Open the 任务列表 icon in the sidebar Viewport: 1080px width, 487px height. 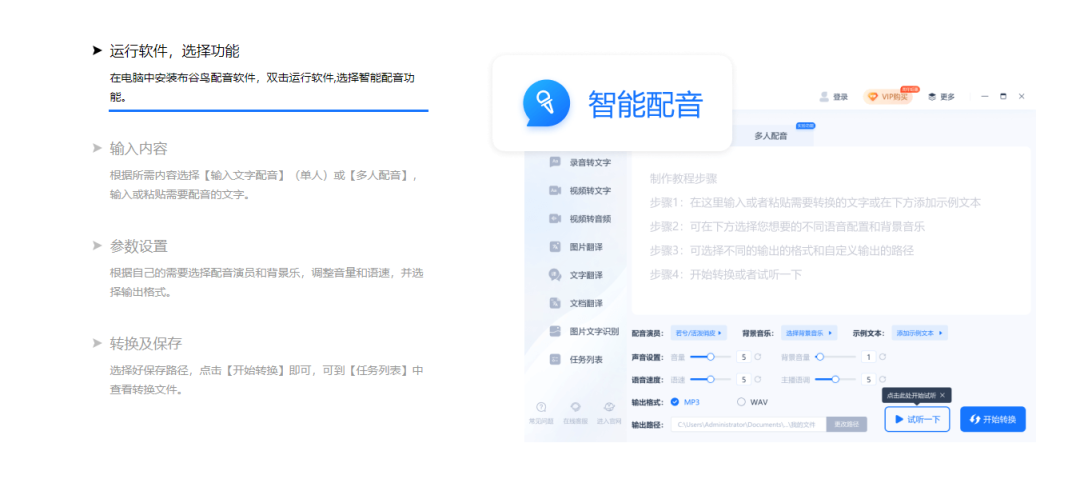pos(555,359)
